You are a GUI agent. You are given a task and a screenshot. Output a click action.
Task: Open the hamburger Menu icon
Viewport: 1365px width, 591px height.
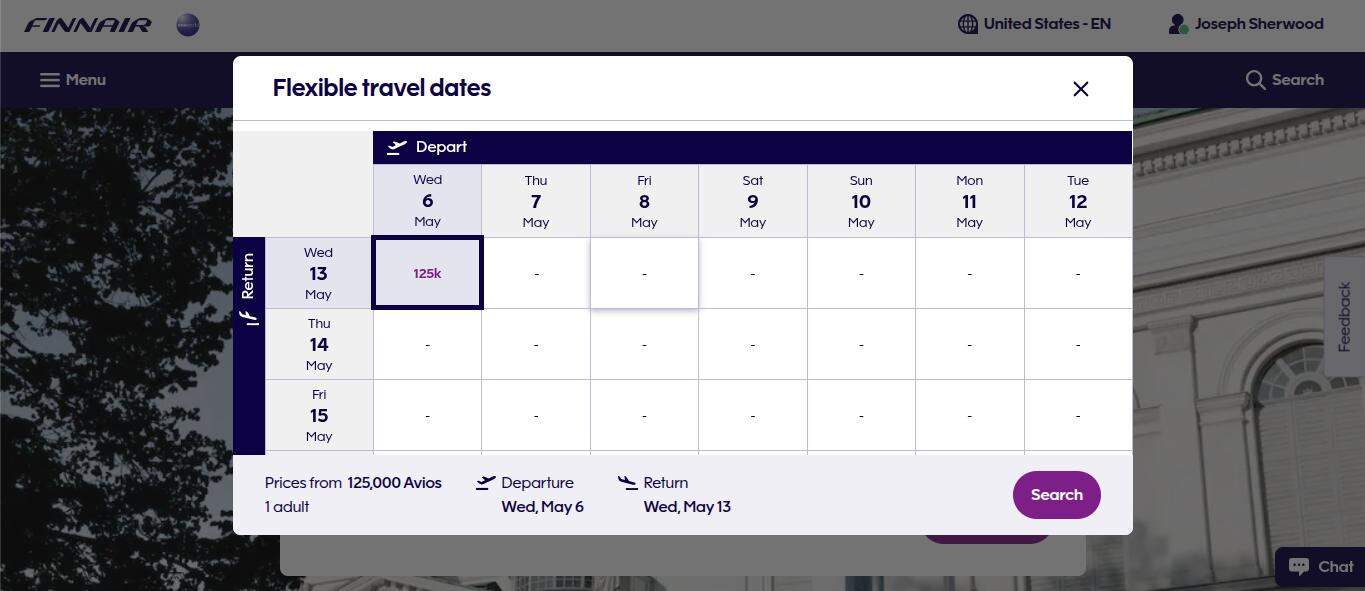pos(48,79)
